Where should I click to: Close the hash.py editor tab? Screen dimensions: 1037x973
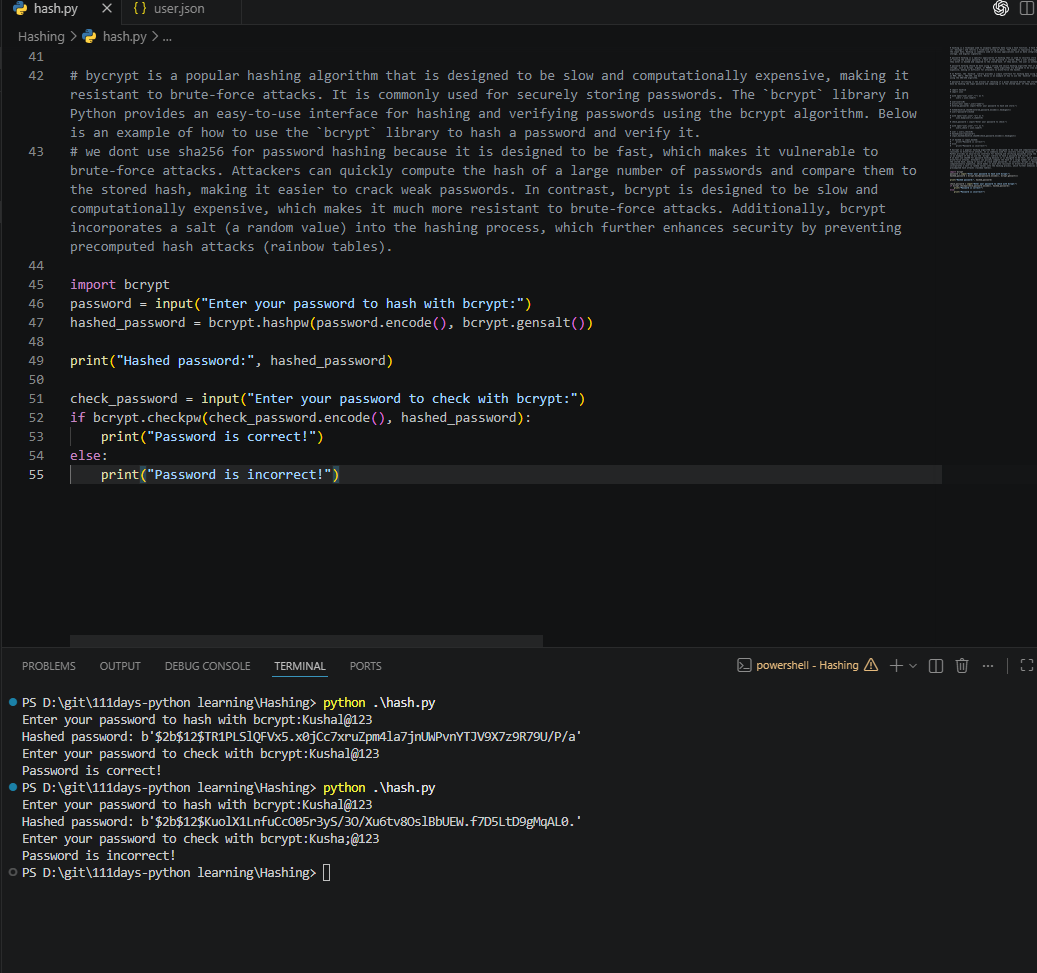[107, 9]
